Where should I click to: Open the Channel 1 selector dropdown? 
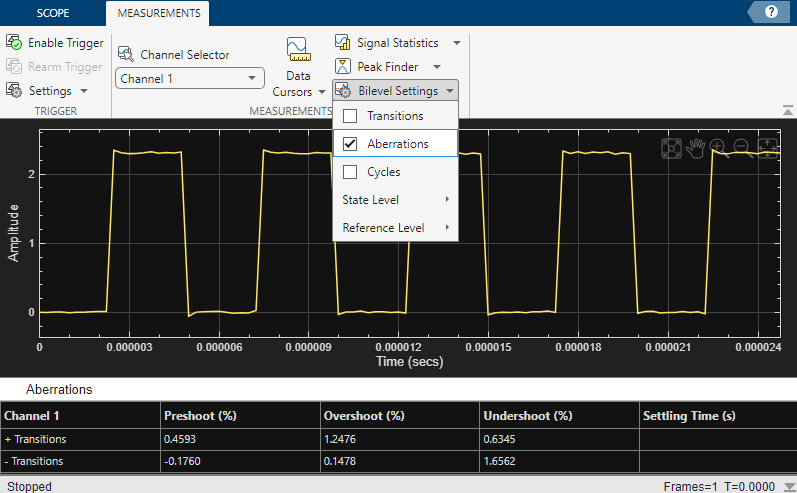190,78
